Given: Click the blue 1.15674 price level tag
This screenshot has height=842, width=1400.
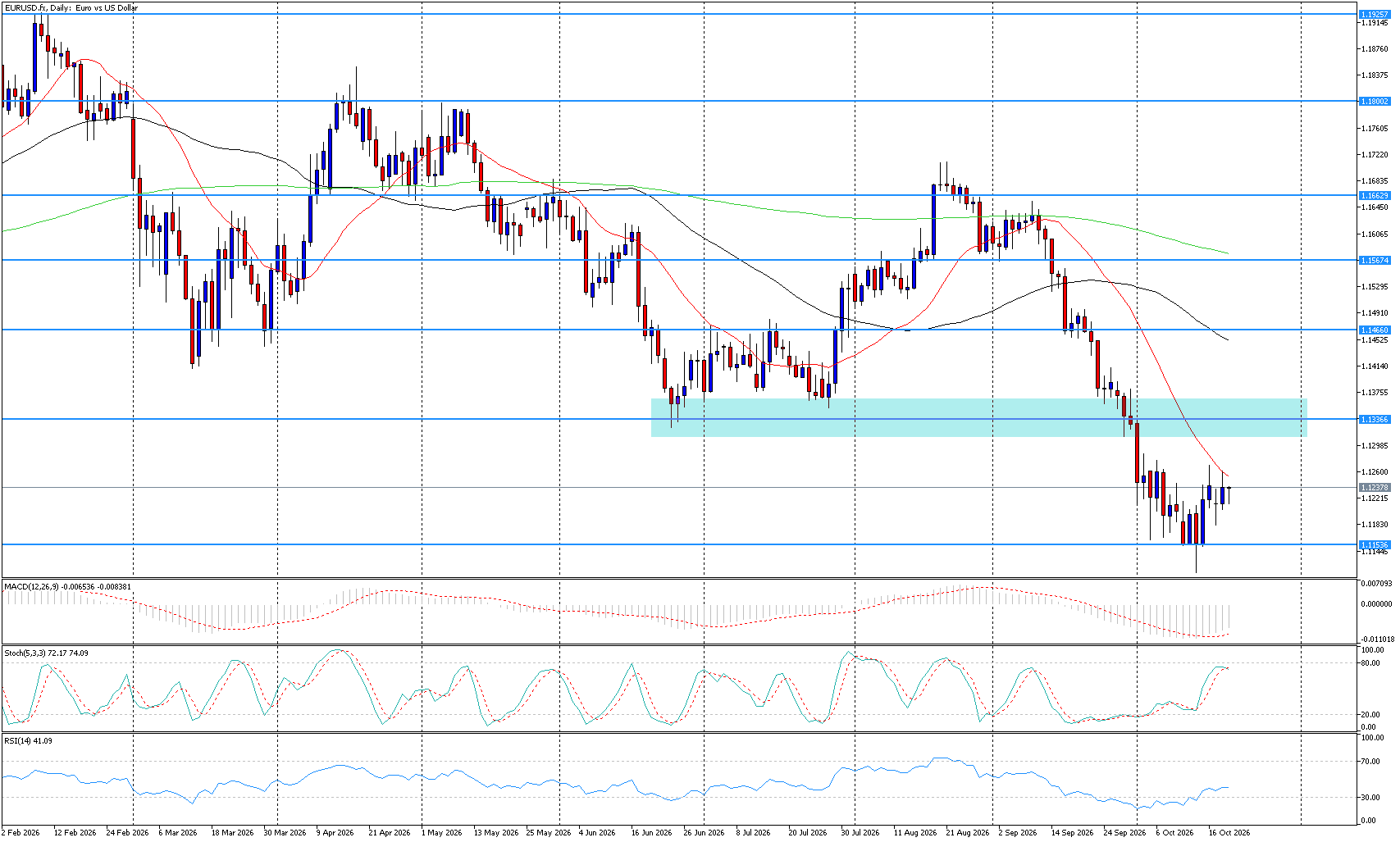Looking at the screenshot, I should pos(1375,261).
